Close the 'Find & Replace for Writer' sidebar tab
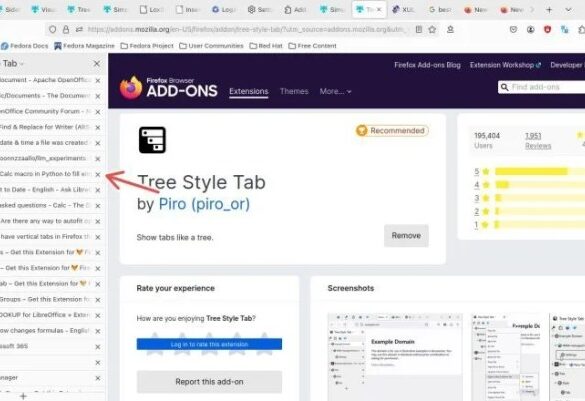 tap(98, 128)
